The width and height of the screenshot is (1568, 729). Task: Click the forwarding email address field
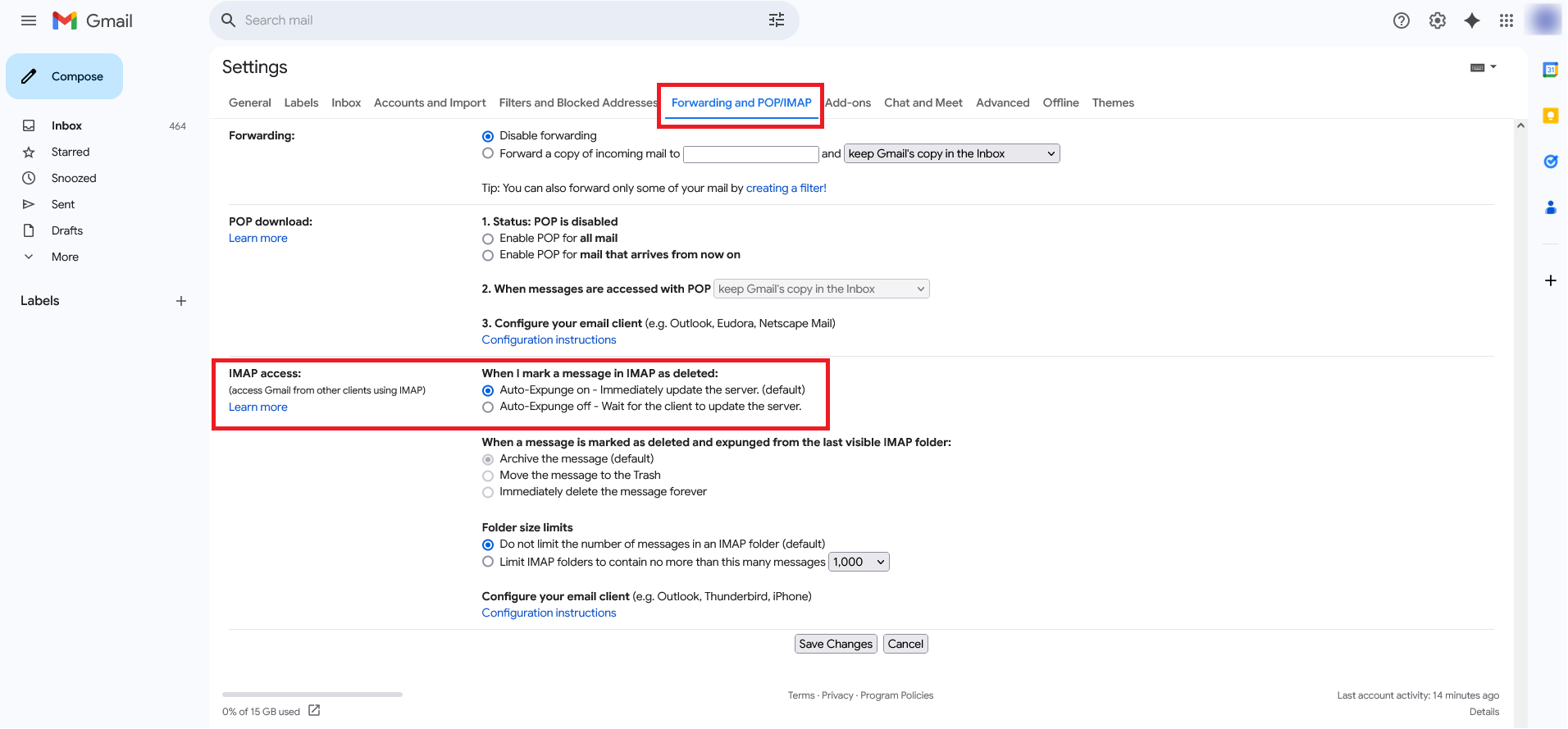[750, 154]
